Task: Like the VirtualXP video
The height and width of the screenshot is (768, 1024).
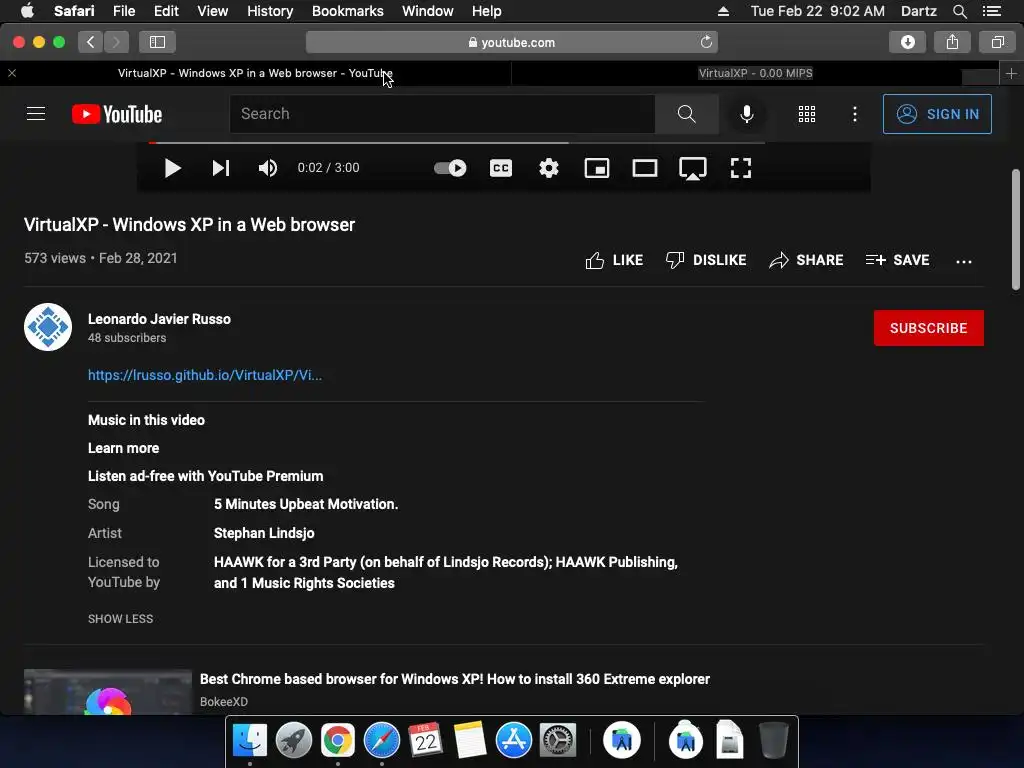Action: 614,261
